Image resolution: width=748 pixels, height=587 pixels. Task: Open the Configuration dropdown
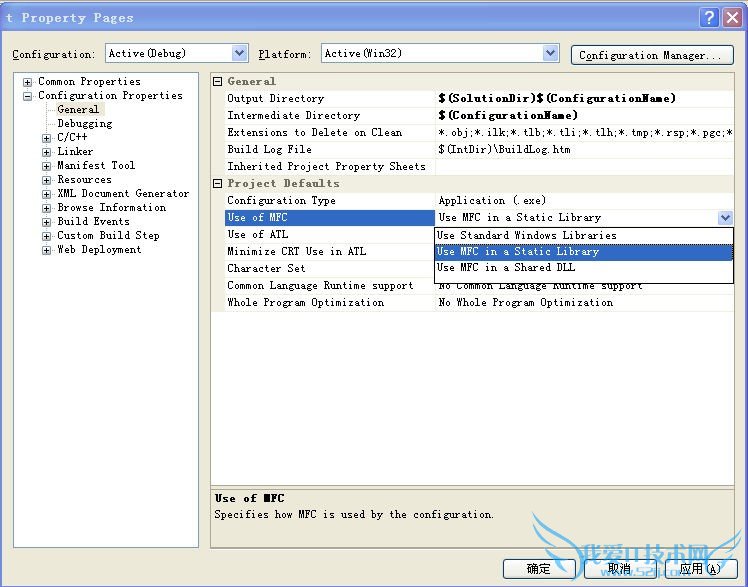click(x=239, y=53)
